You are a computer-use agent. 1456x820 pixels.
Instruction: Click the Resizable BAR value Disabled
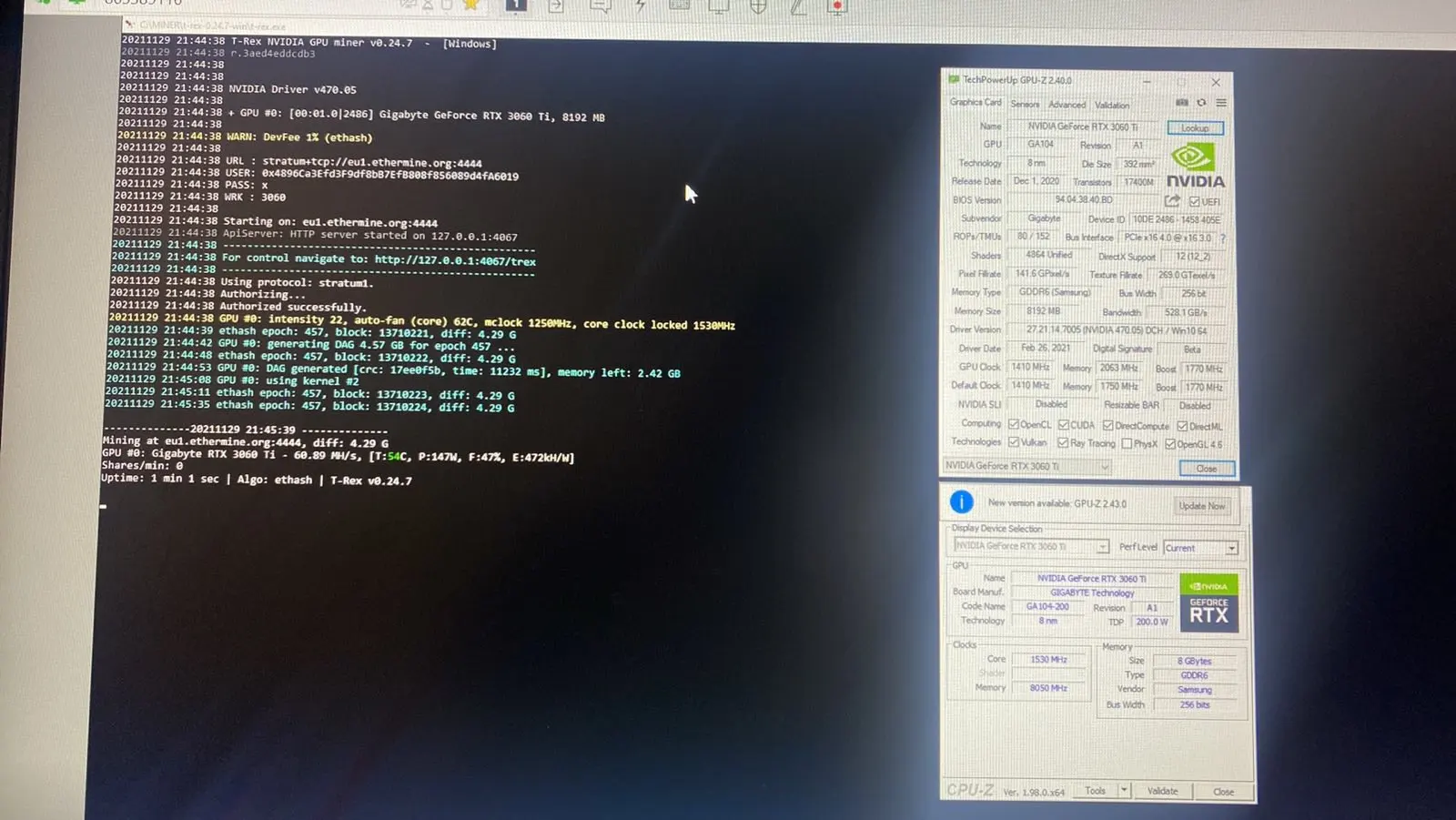[1195, 406]
